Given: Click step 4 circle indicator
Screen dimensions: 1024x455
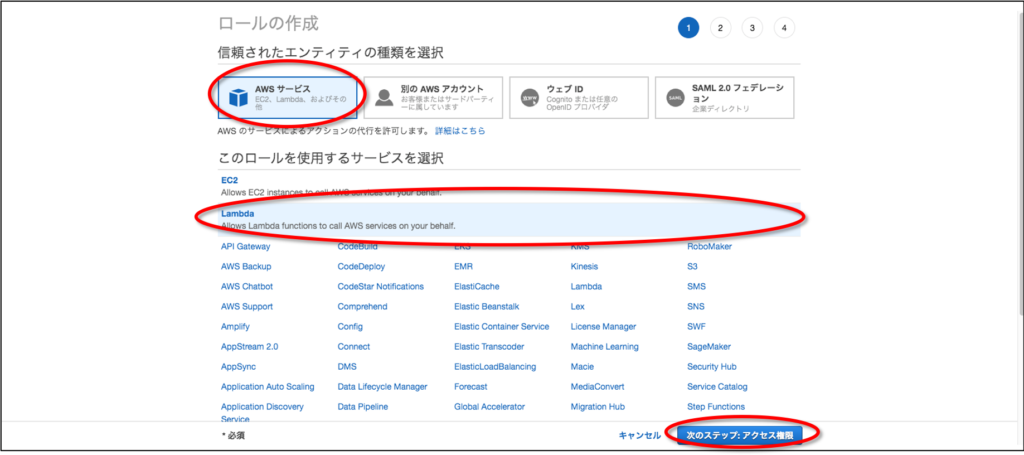Looking at the screenshot, I should [x=784, y=28].
